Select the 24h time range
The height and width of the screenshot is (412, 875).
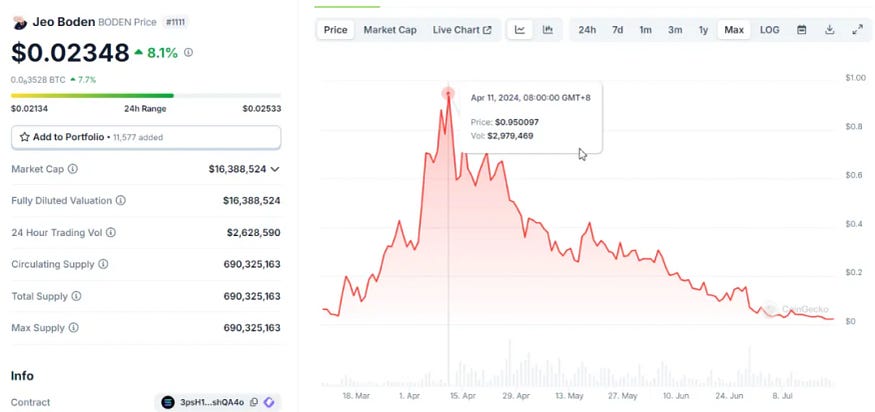coord(587,30)
